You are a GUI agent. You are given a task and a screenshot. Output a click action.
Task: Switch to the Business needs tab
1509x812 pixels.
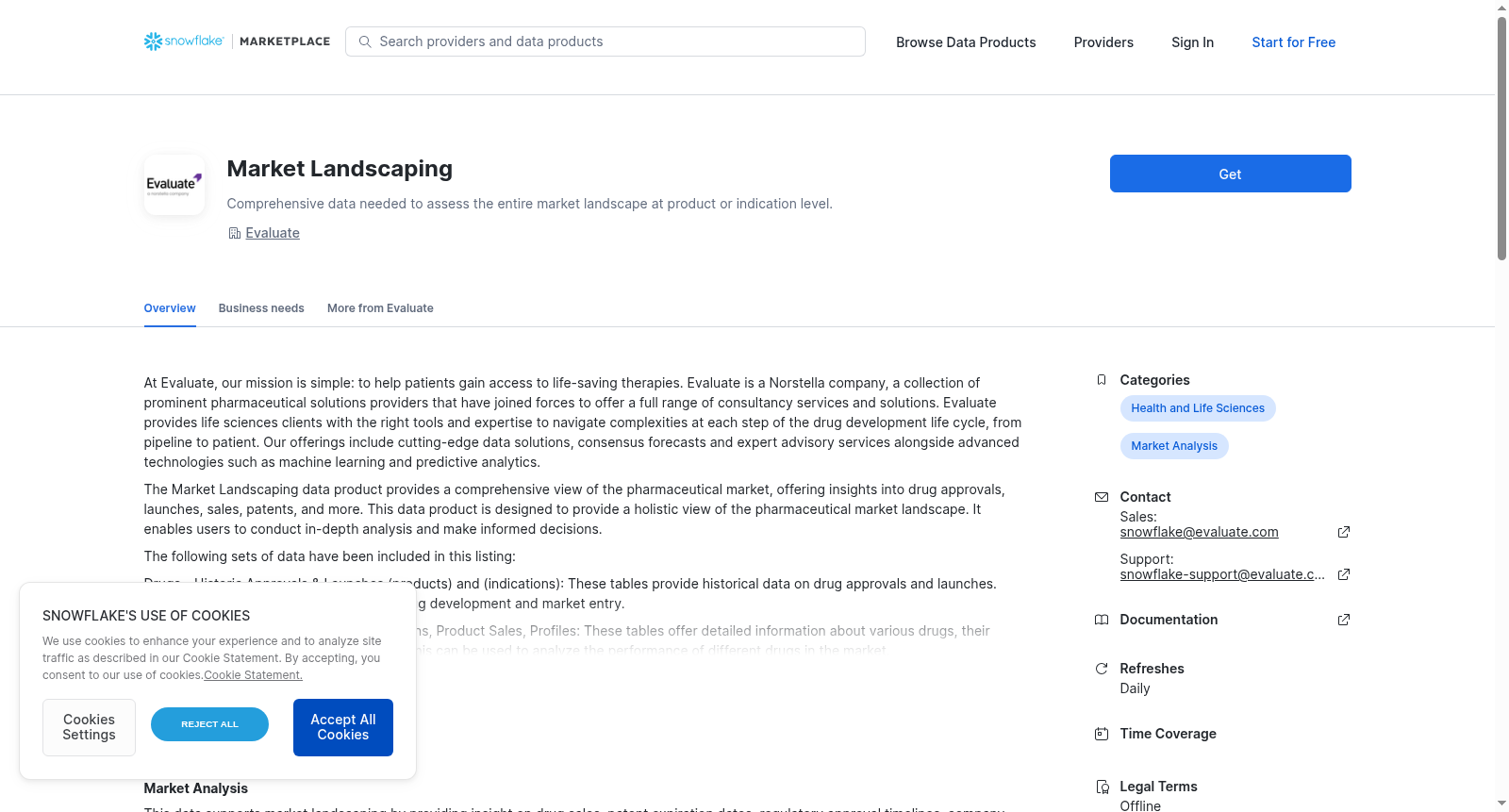click(x=261, y=308)
